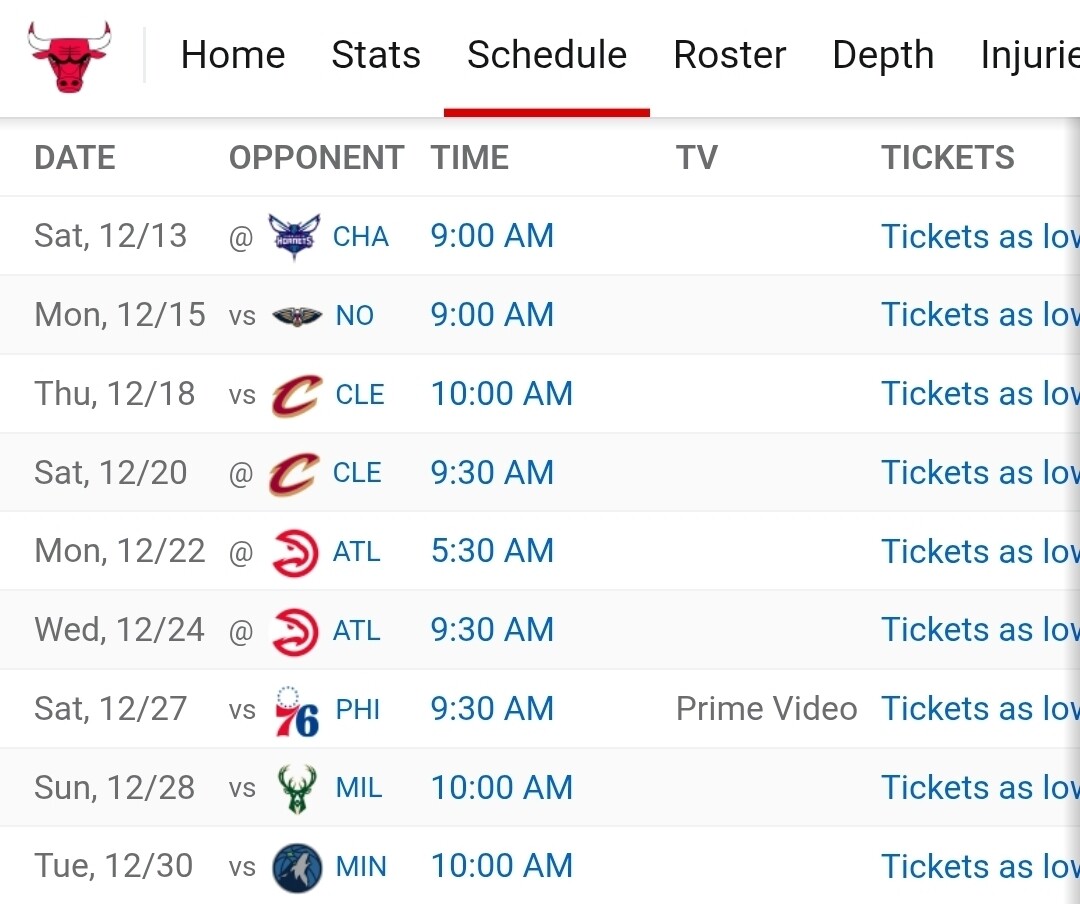
Task: Go to the Depth tab
Action: click(x=883, y=55)
